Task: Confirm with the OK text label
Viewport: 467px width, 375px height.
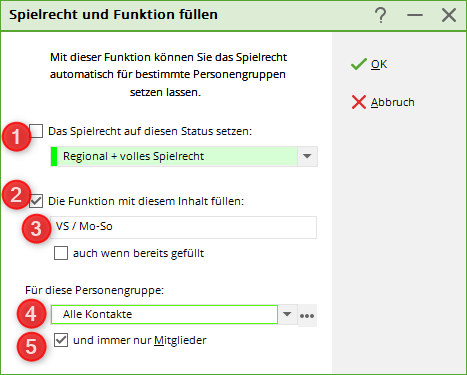Action: pyautogui.click(x=379, y=64)
